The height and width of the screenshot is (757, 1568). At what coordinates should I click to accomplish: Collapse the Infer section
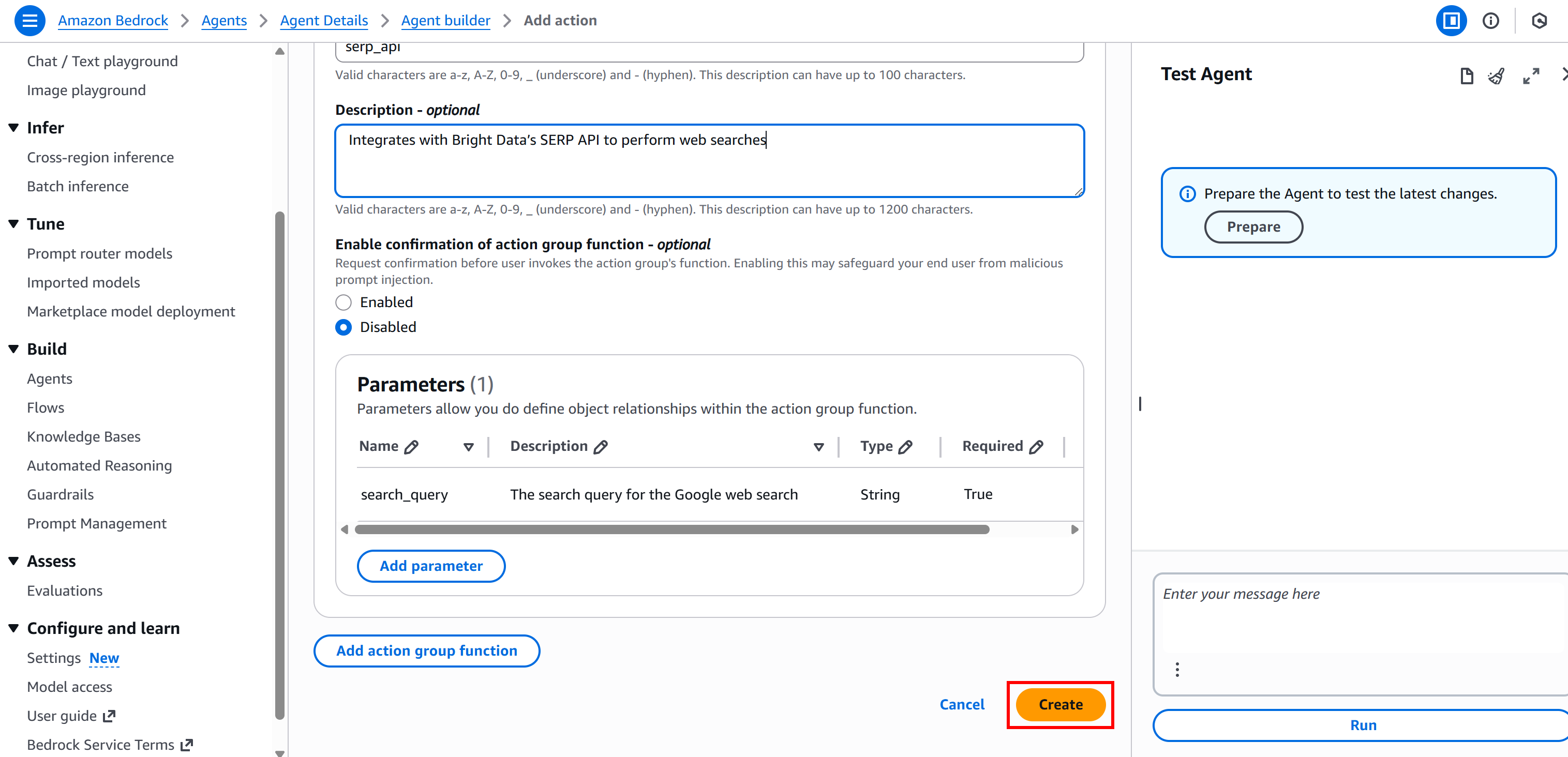pos(13,127)
